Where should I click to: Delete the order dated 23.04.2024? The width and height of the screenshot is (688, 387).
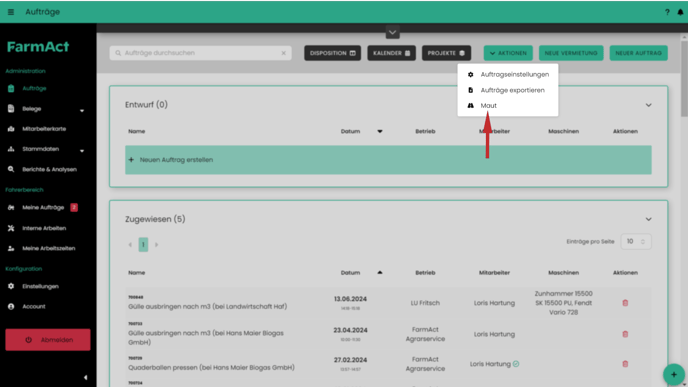pos(625,334)
